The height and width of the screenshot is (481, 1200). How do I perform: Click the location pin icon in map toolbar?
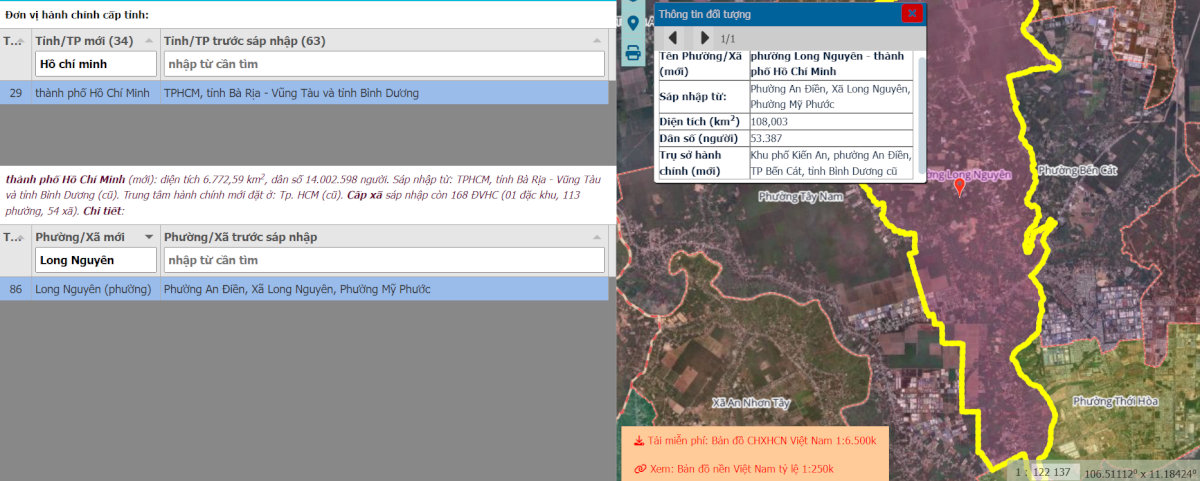pyautogui.click(x=632, y=24)
